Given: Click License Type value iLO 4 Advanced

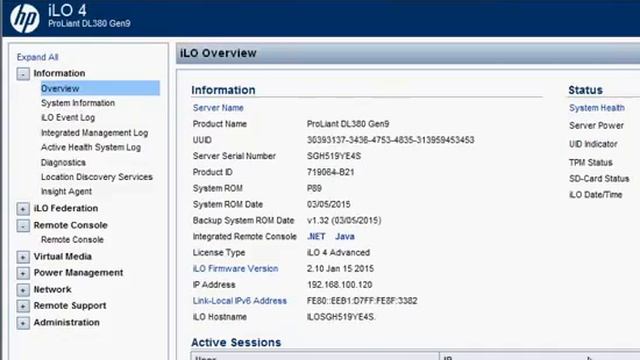Looking at the screenshot, I should point(338,253).
